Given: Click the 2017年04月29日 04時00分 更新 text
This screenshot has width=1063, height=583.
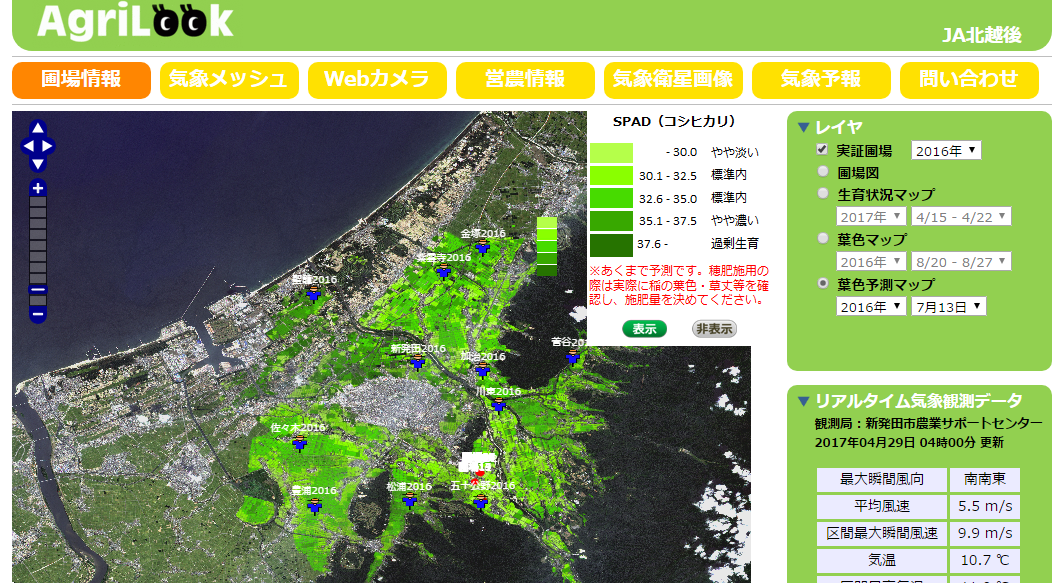Looking at the screenshot, I should [x=909, y=443].
